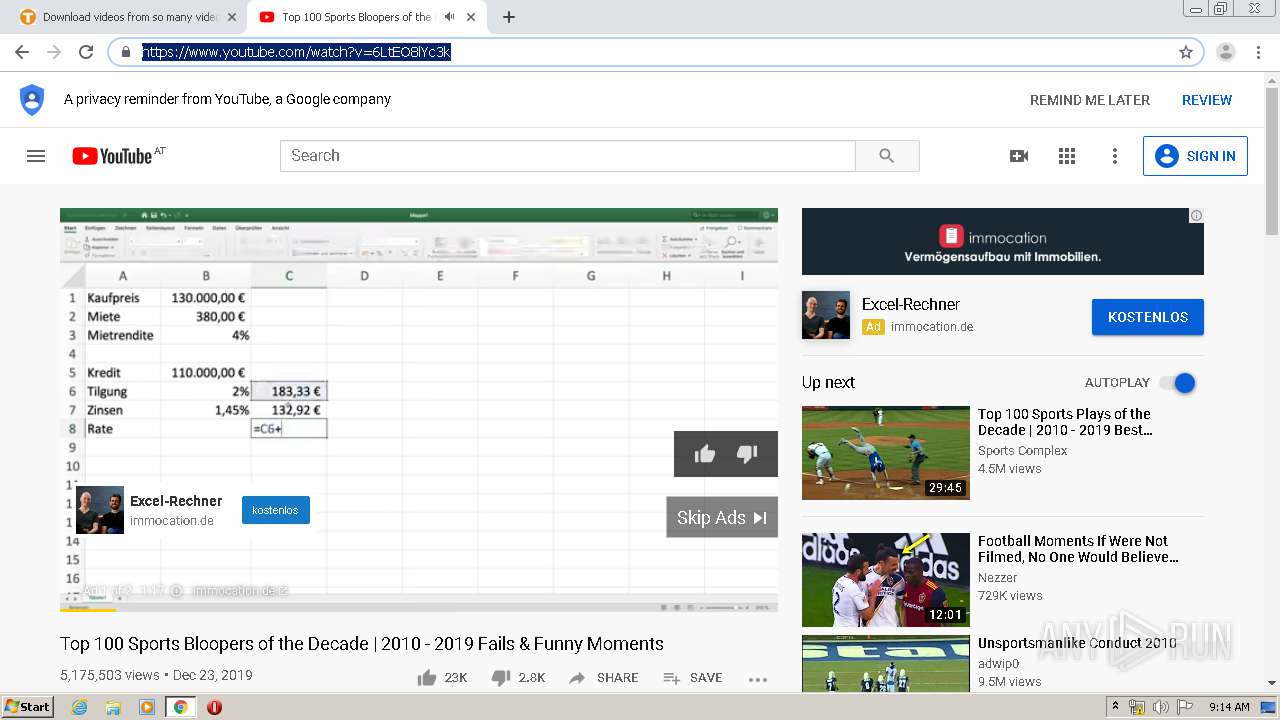
Task: Dislike the ad with thumbs down overlay
Action: click(x=747, y=454)
